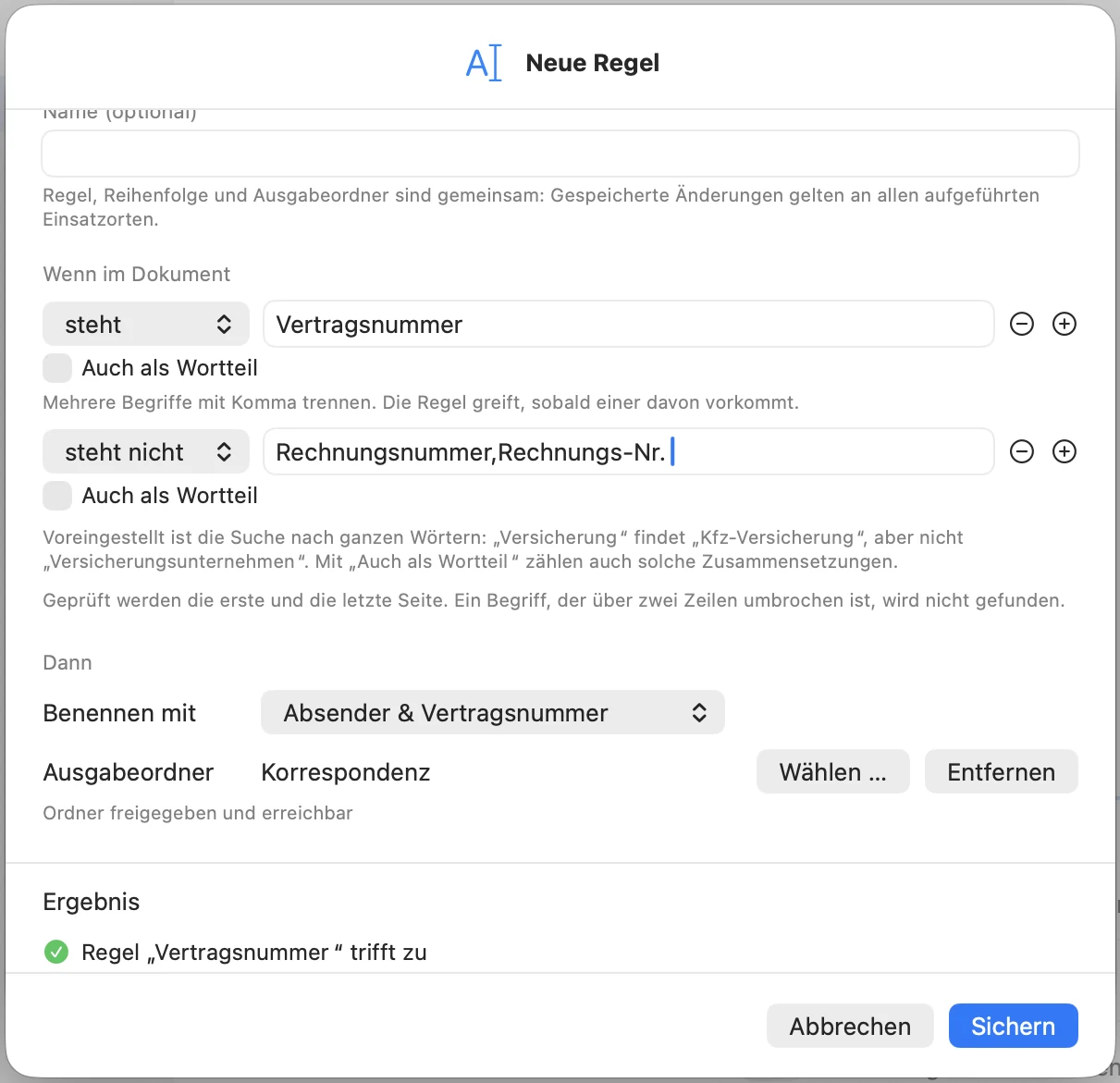The height and width of the screenshot is (1083, 1120).
Task: Click the 'Regel, Reihenfolge und Ausgabeordner' note
Action: pyautogui.click(x=542, y=207)
